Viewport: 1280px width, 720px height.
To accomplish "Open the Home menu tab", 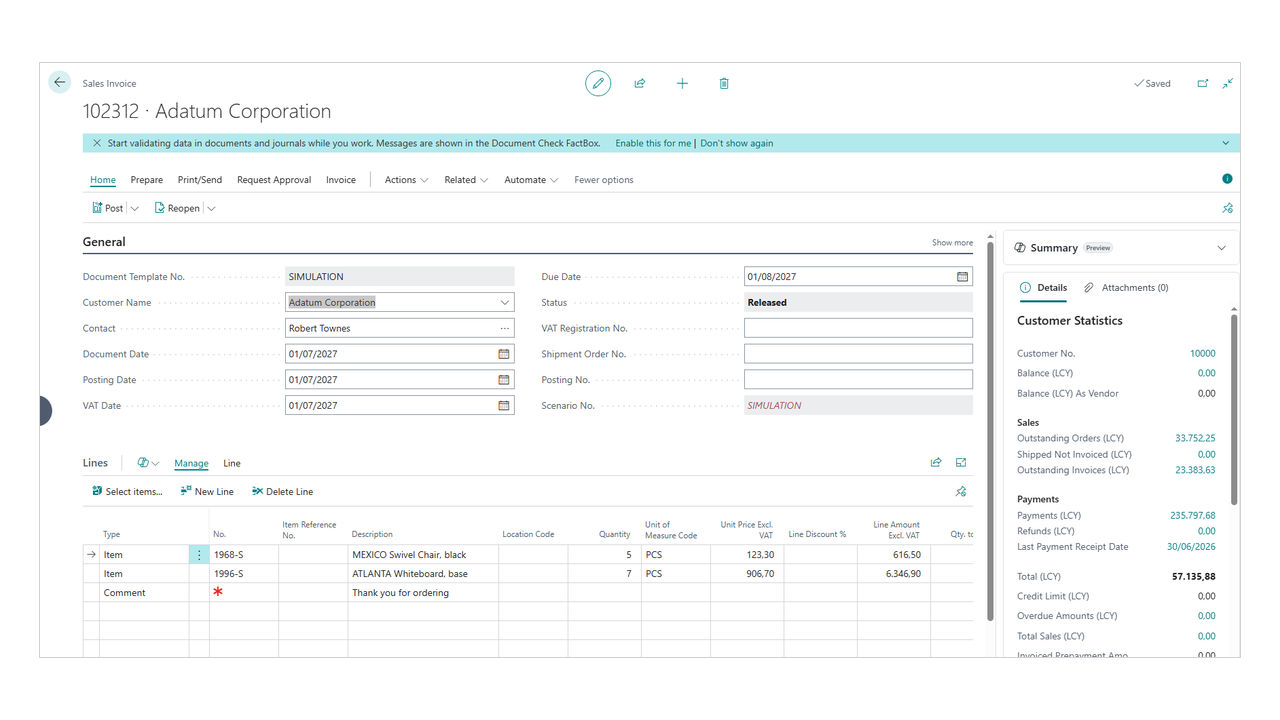I will (x=103, y=180).
